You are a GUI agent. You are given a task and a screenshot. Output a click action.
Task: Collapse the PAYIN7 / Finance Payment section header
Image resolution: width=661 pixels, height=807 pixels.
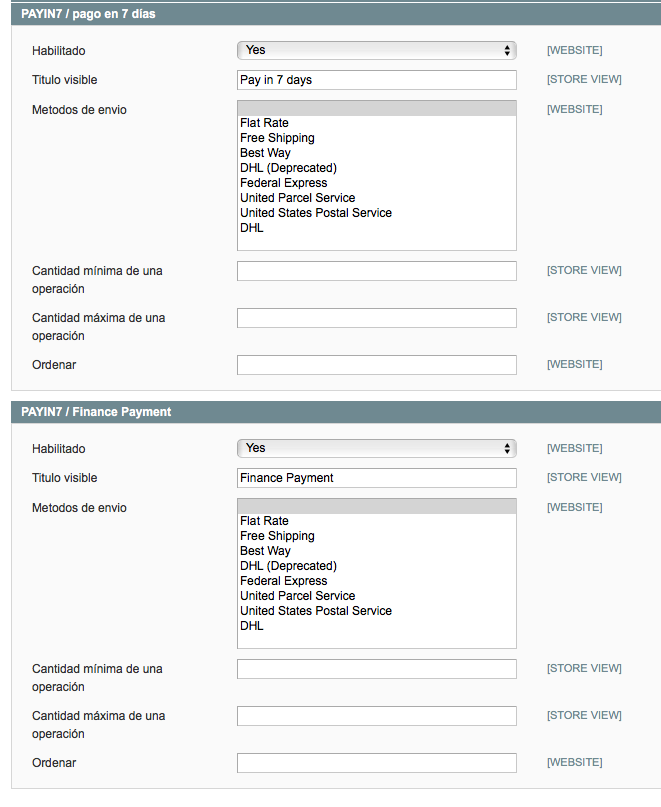click(96, 412)
